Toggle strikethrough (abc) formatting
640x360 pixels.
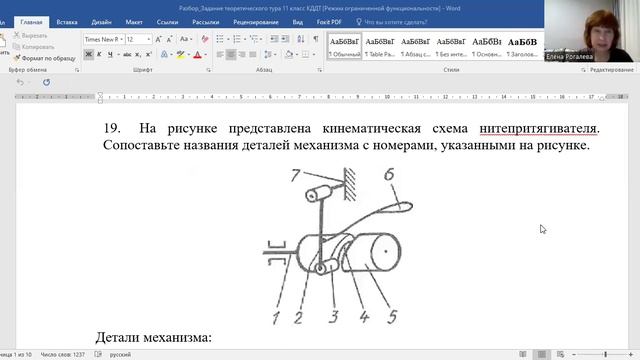tap(127, 54)
